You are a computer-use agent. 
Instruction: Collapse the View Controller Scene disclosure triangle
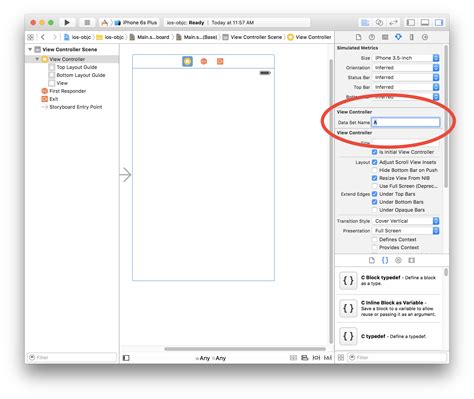[x=30, y=49]
